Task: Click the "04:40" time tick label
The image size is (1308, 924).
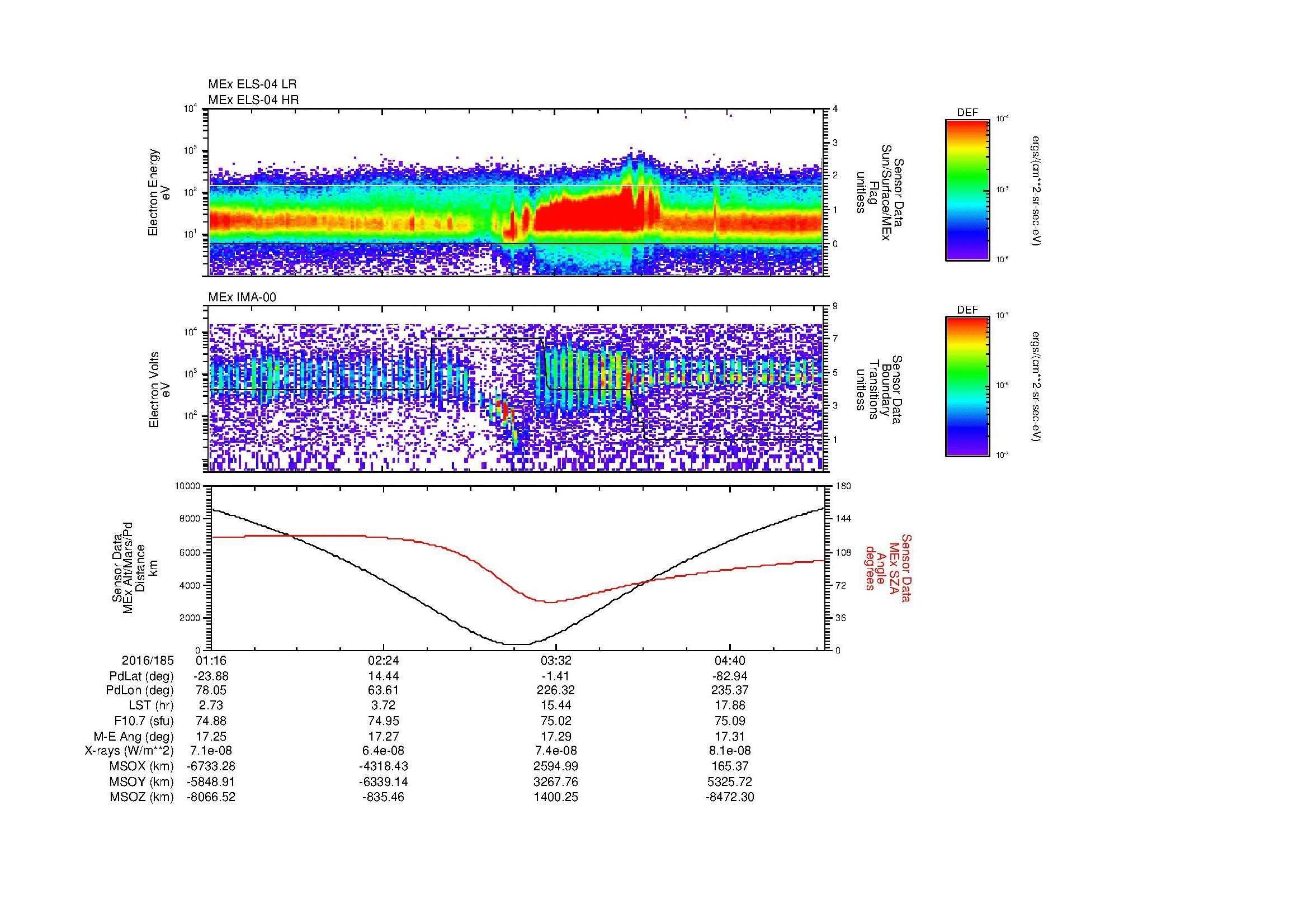Action: pyautogui.click(x=729, y=660)
